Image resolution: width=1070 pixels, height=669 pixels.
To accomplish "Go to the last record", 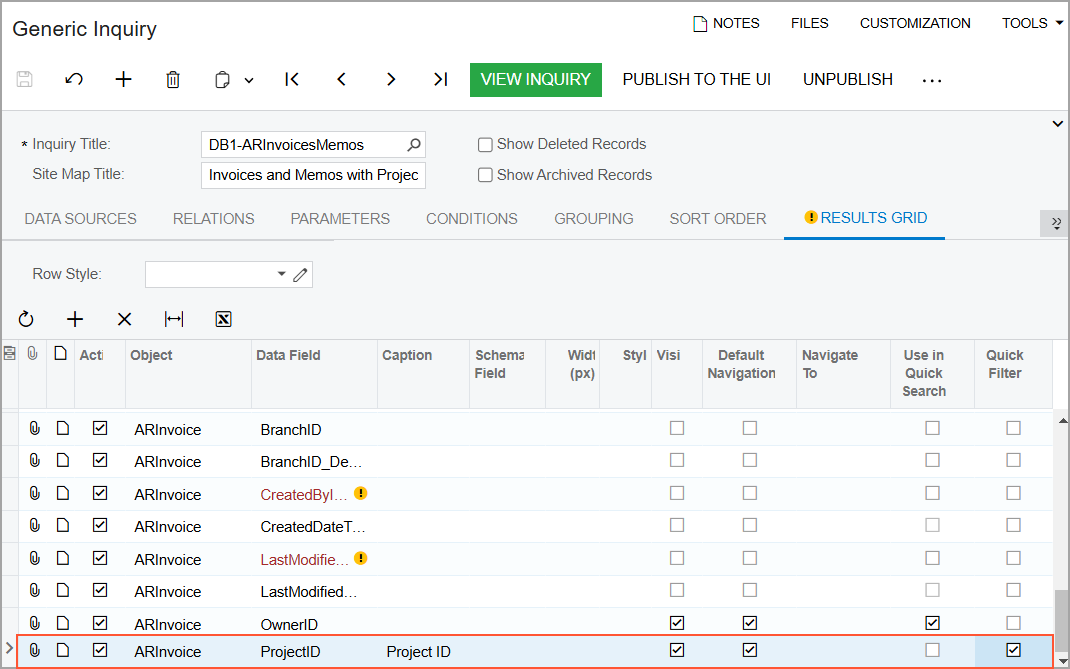I will point(440,80).
